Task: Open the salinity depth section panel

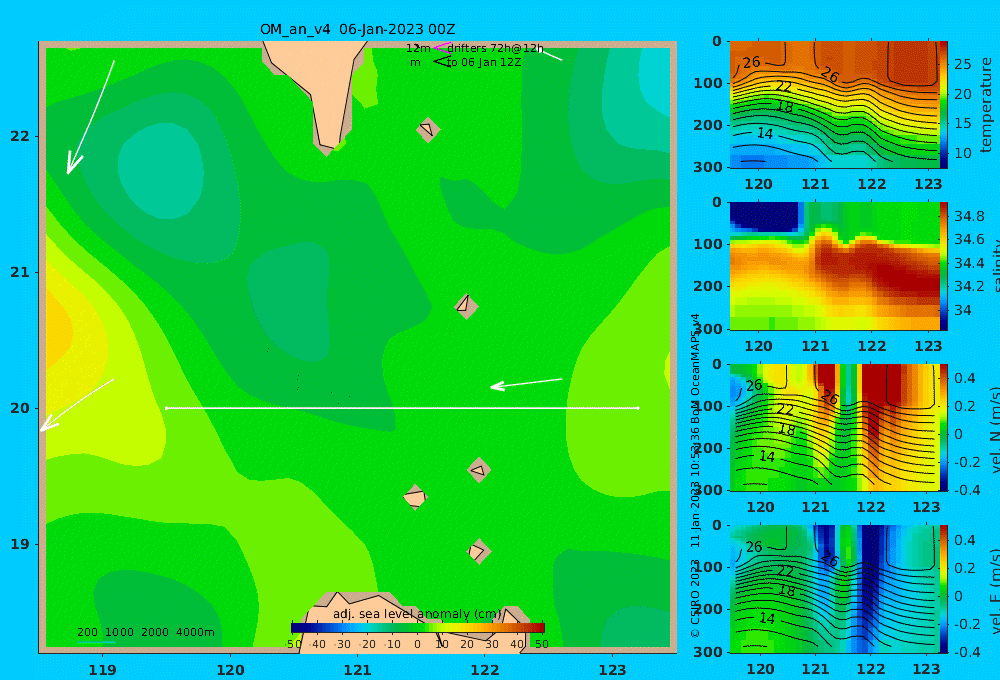Action: coord(834,266)
